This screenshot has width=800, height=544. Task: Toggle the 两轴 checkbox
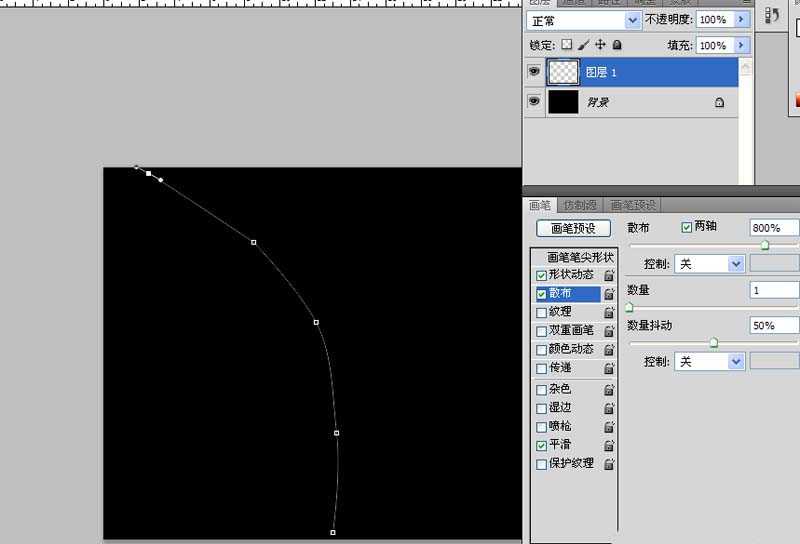pos(686,227)
